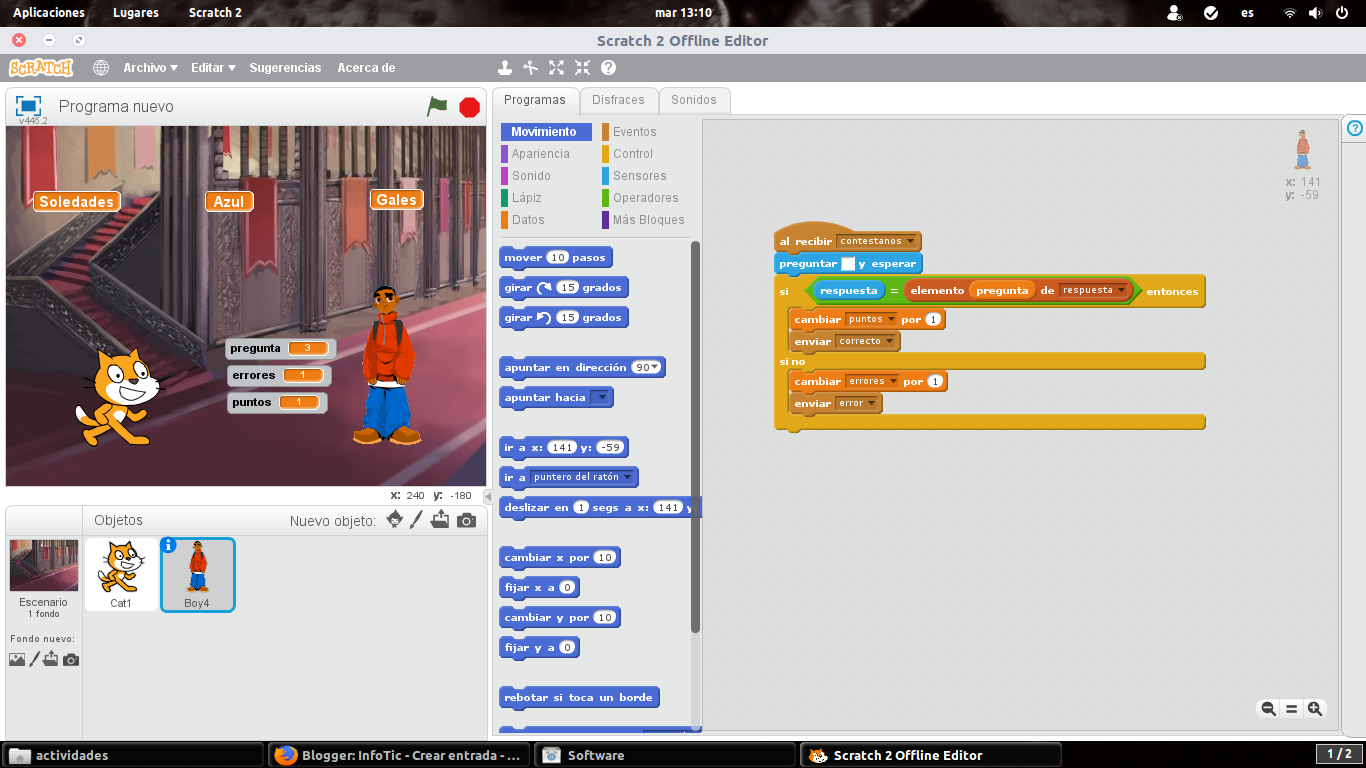Open list dropdown in elemento block
The width and height of the screenshot is (1366, 768).
click(1122, 291)
